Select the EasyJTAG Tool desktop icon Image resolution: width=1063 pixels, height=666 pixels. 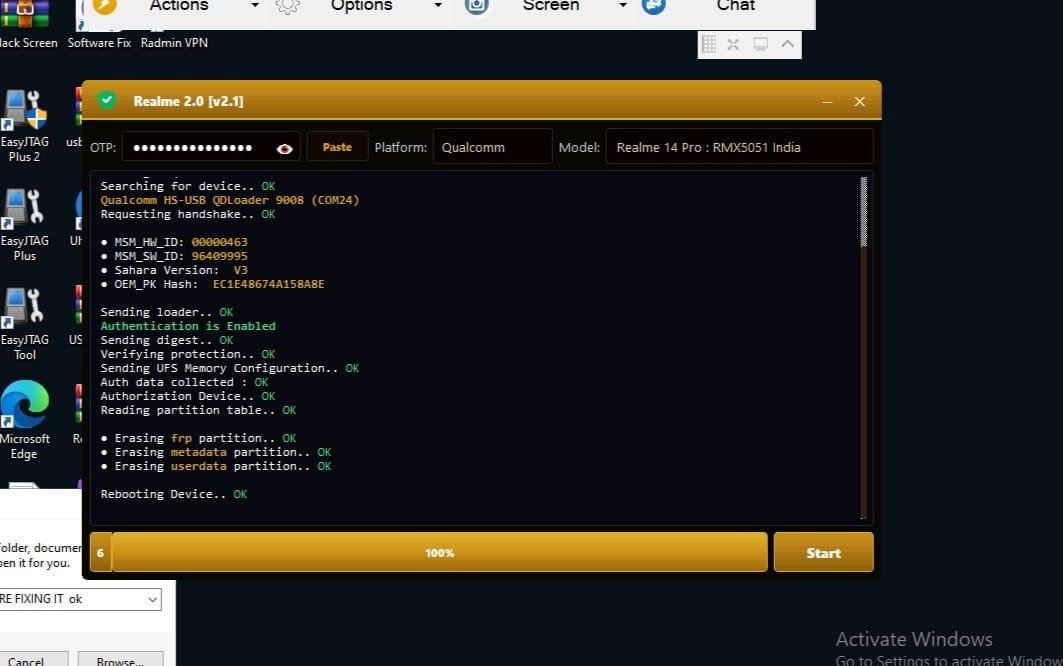24,325
